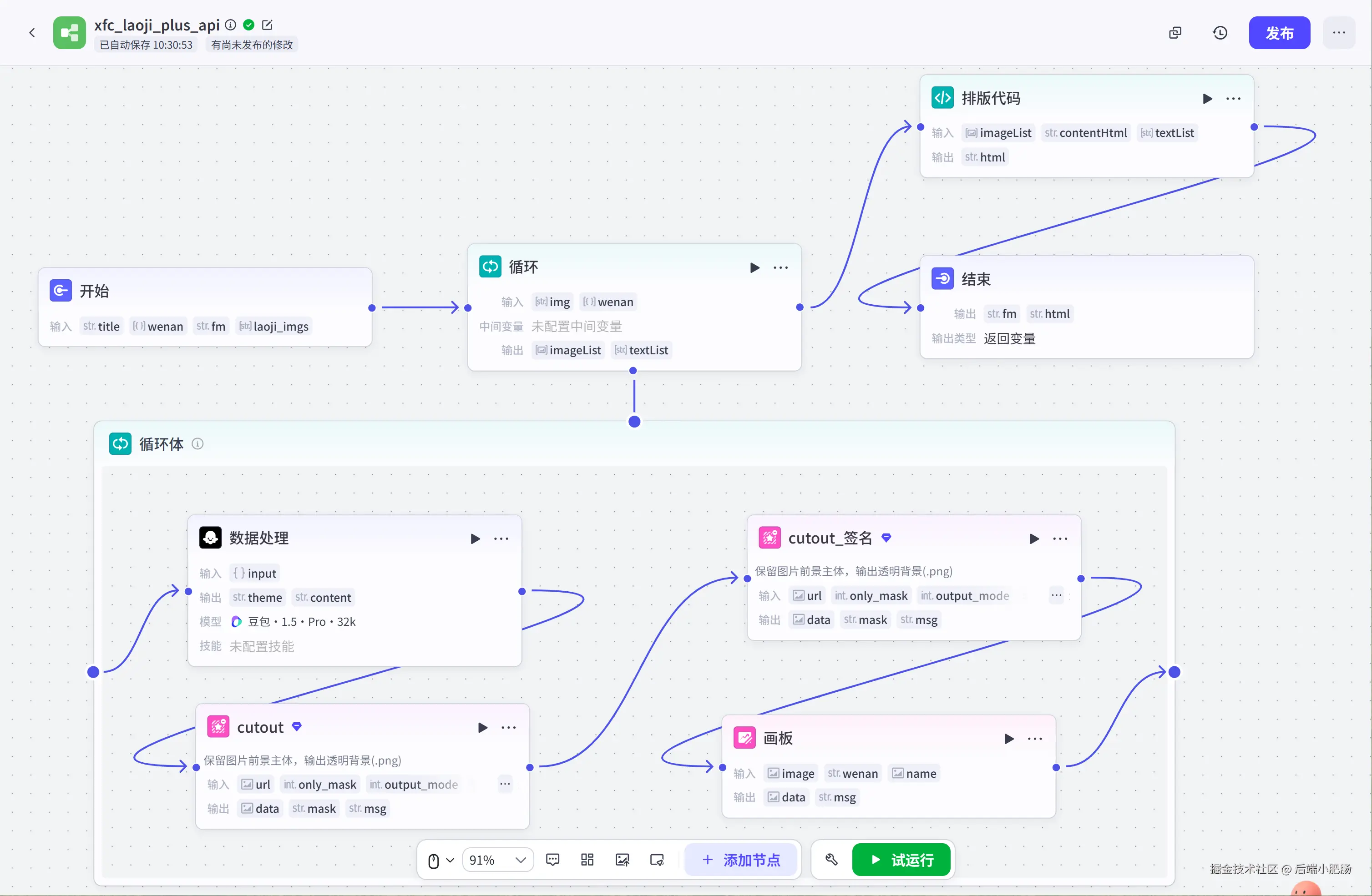Edit the workflow name with pencil icon
The height and width of the screenshot is (896, 1372).
tap(267, 25)
